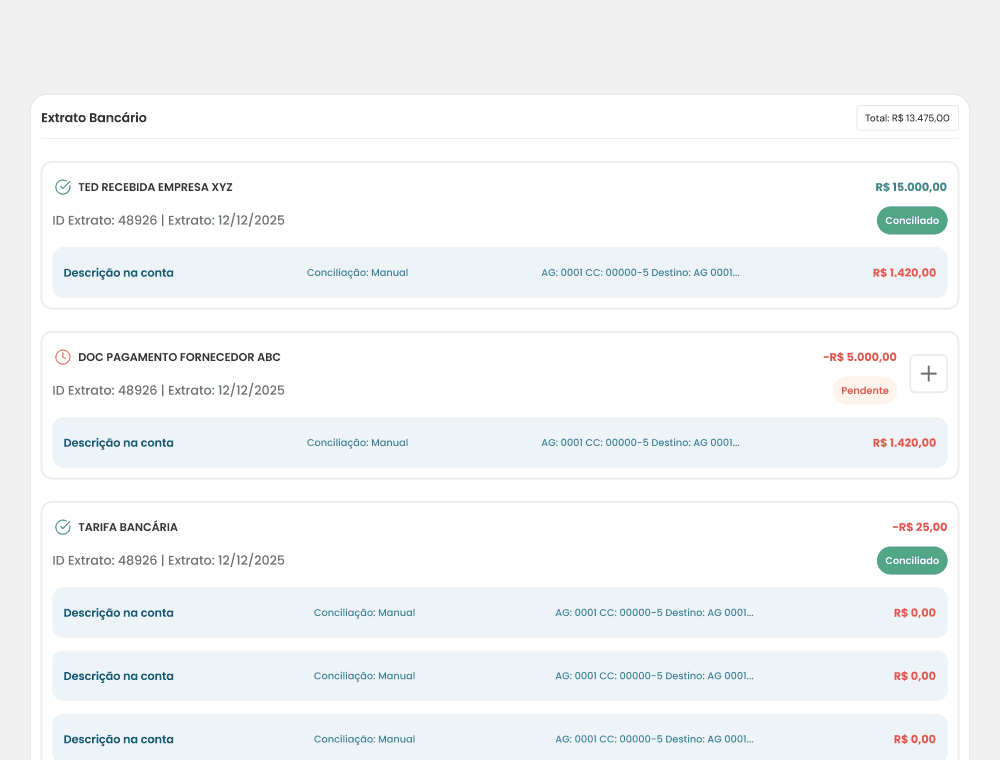Click Conciliação: Manual in DOC PAGAMENTO card
1000x760 pixels.
(357, 442)
